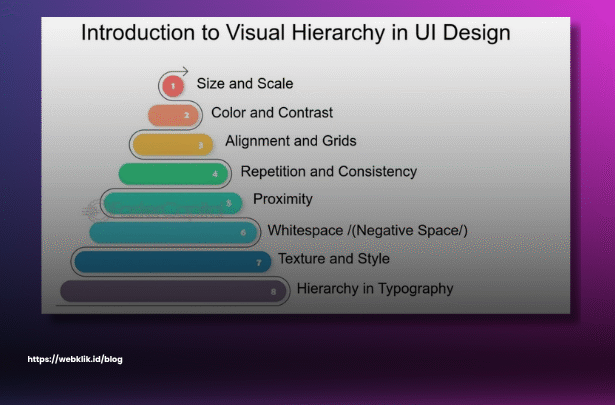Open the https://webklik.id/blog link
Viewport: 615px width, 405px height.
pos(75,360)
